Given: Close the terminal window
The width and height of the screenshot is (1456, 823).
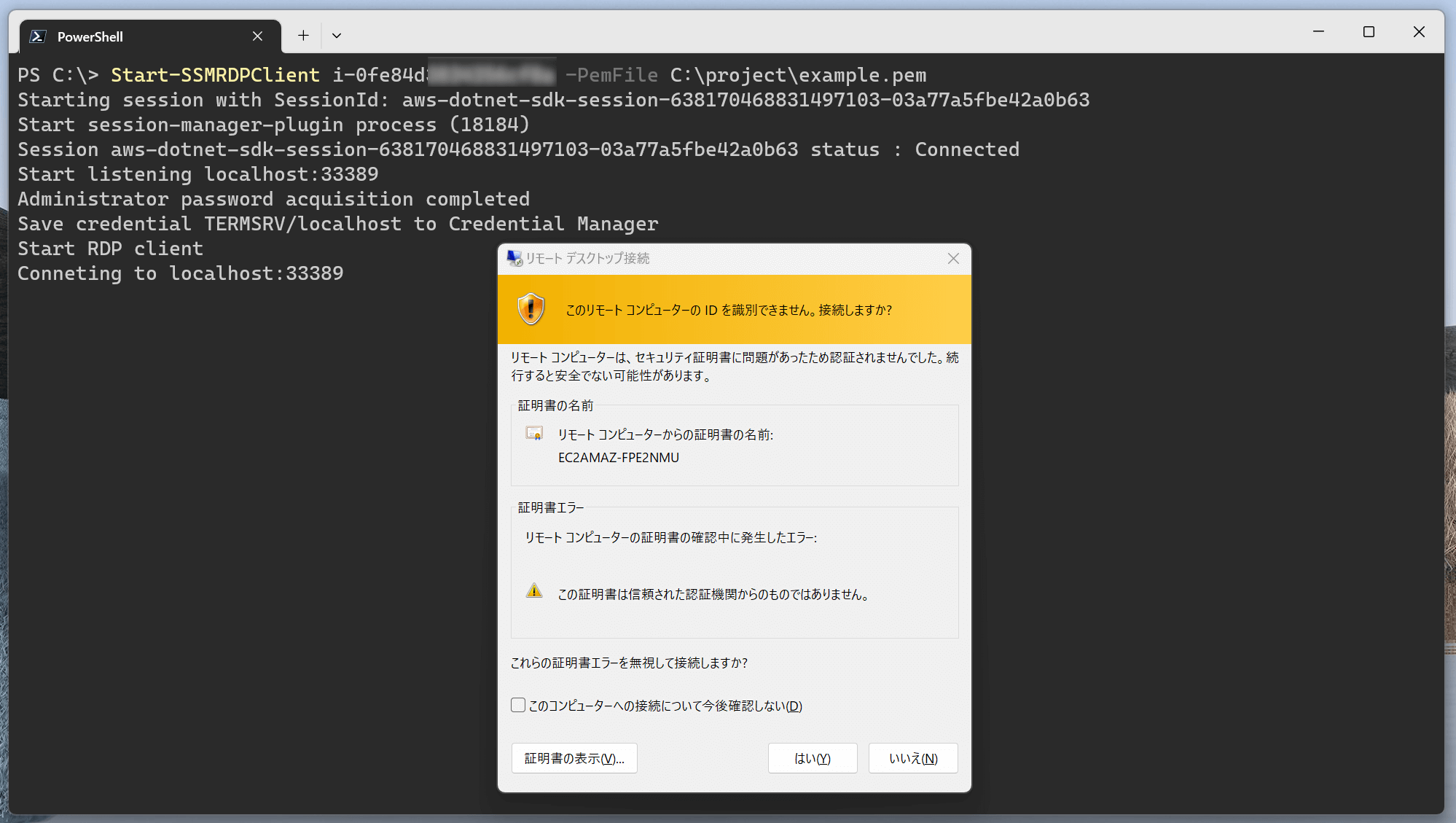Looking at the screenshot, I should coord(1419,32).
